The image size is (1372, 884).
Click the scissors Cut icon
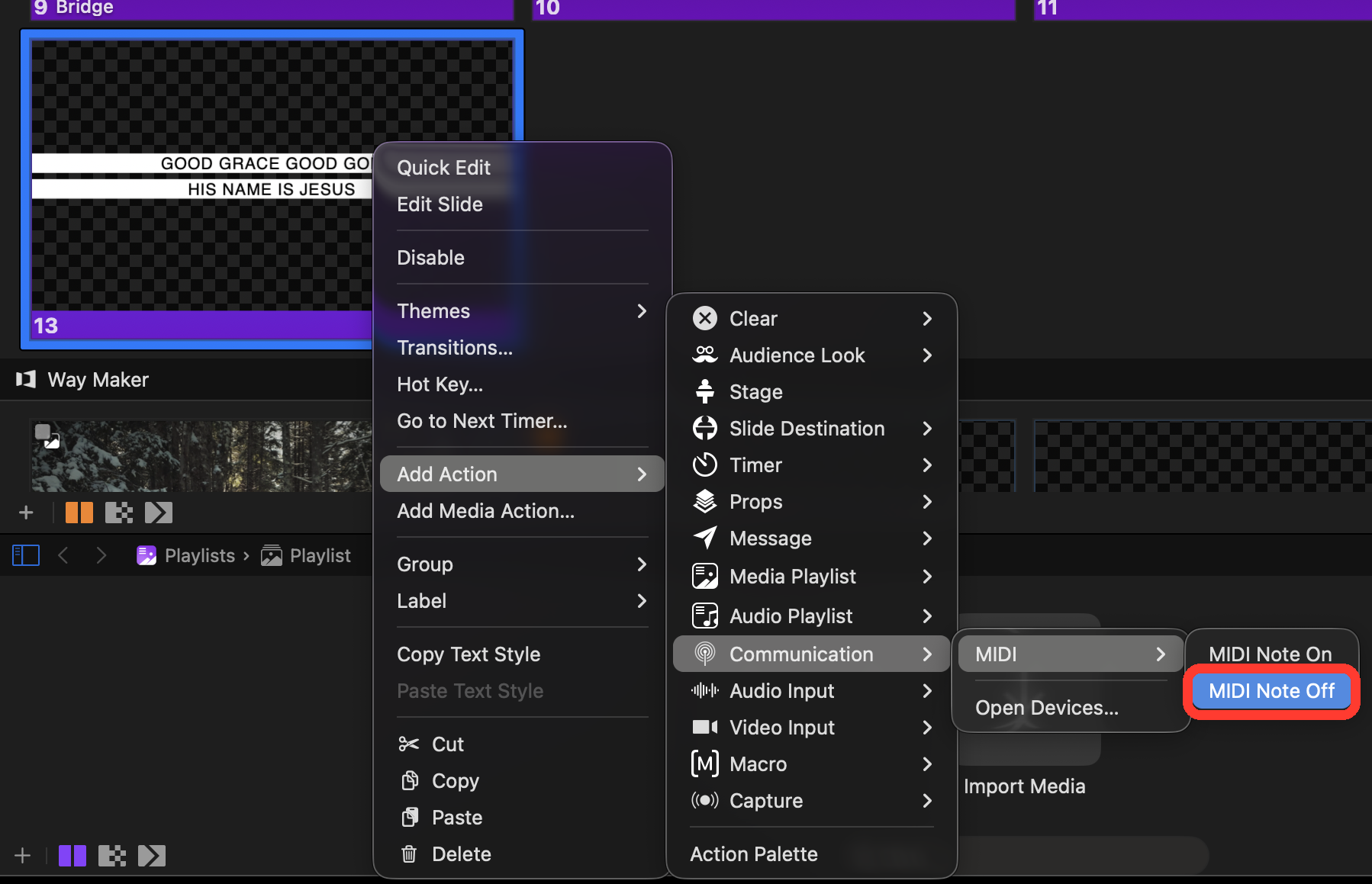(409, 744)
